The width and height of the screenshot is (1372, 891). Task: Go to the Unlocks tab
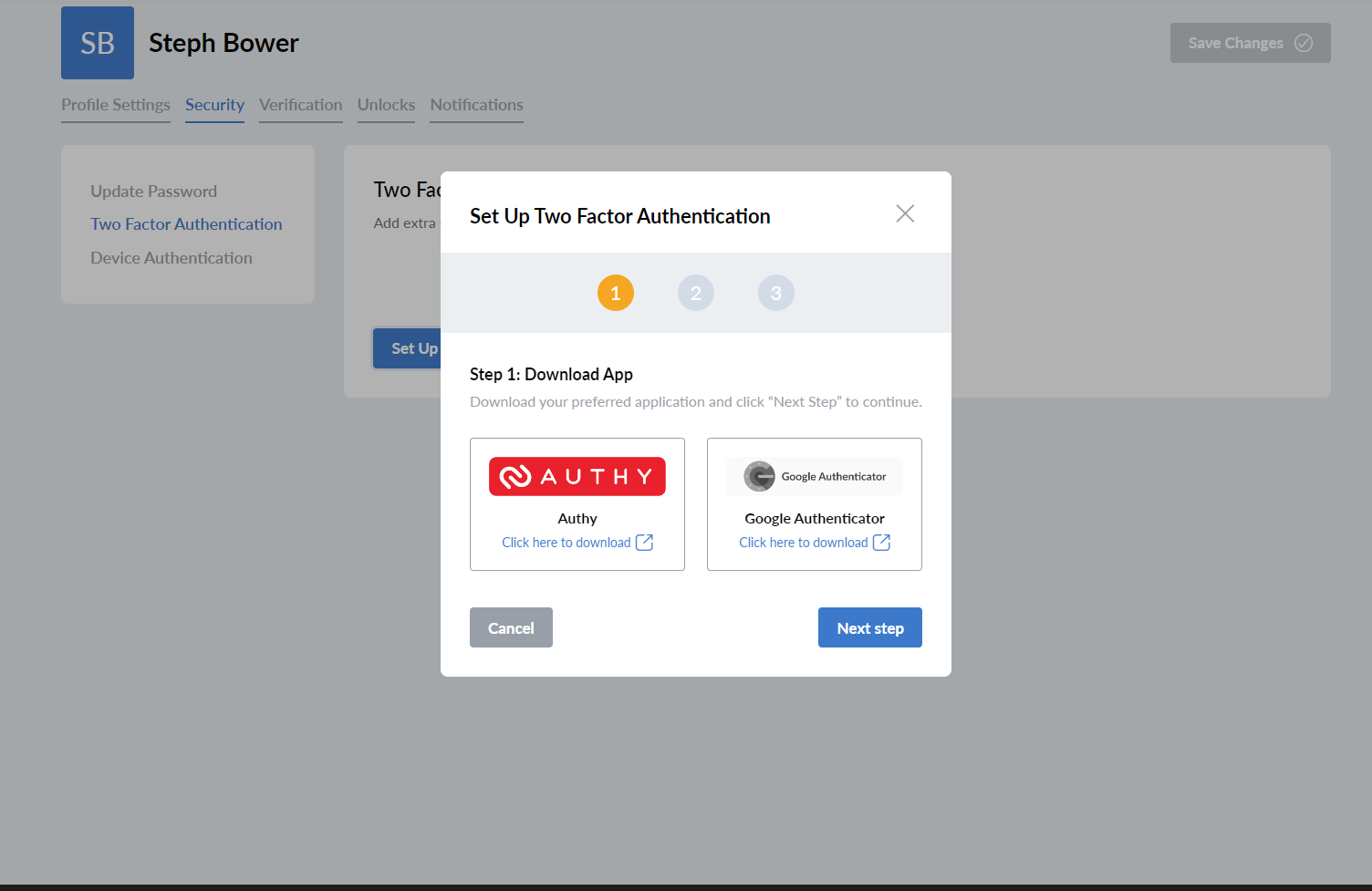(x=386, y=105)
